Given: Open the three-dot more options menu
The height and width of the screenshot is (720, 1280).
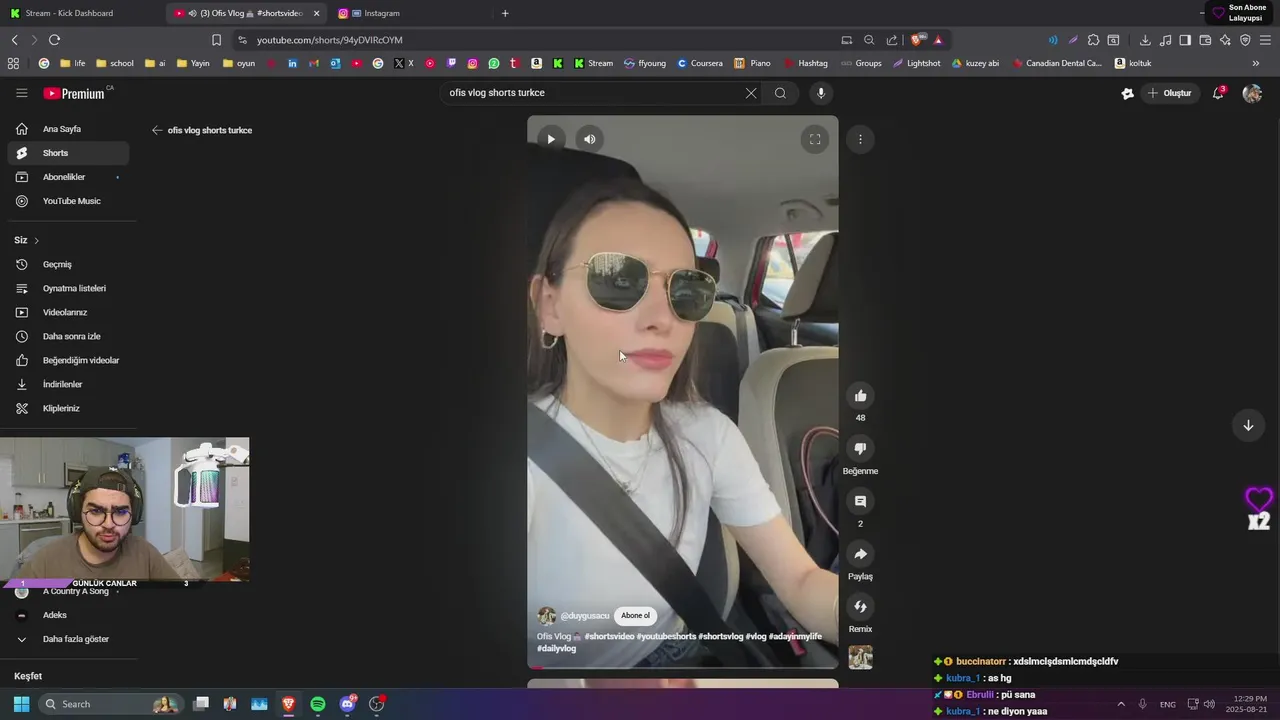Looking at the screenshot, I should pos(860,139).
